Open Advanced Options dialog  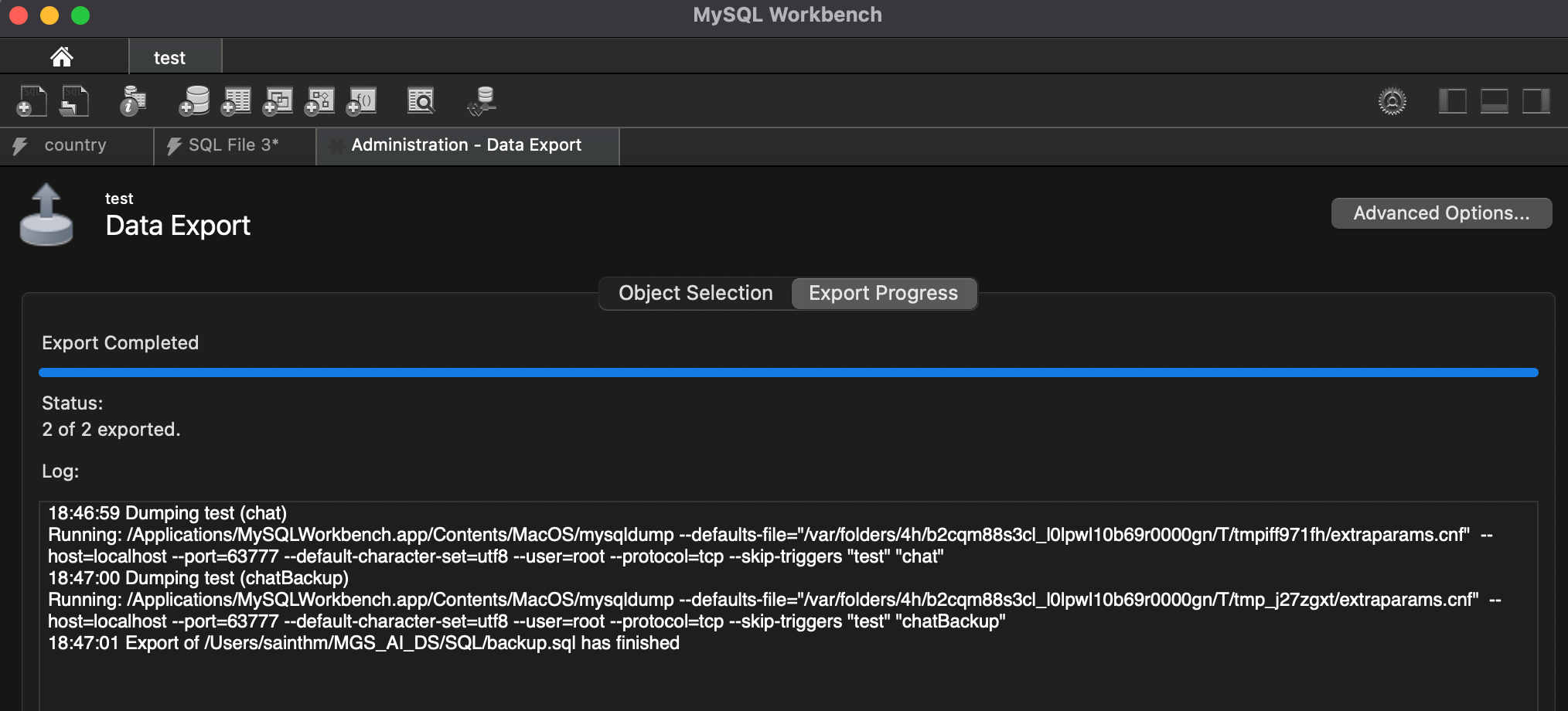tap(1441, 213)
